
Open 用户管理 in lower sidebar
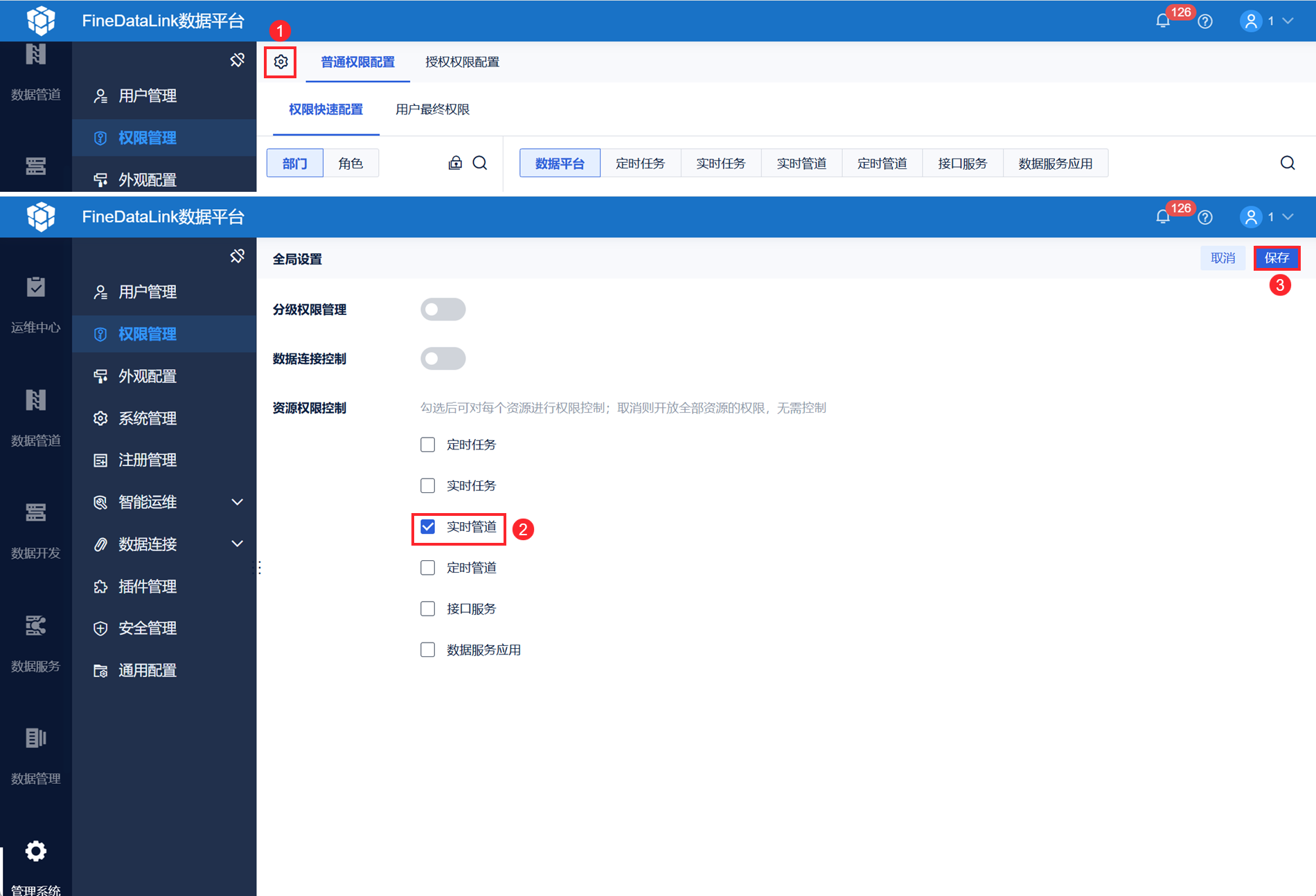pyautogui.click(x=164, y=292)
